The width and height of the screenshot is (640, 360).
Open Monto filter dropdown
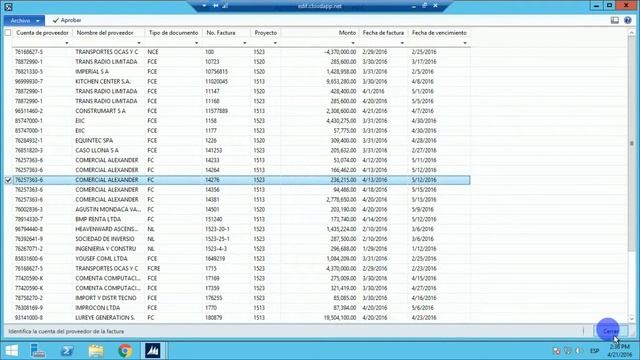pyautogui.click(x=353, y=43)
